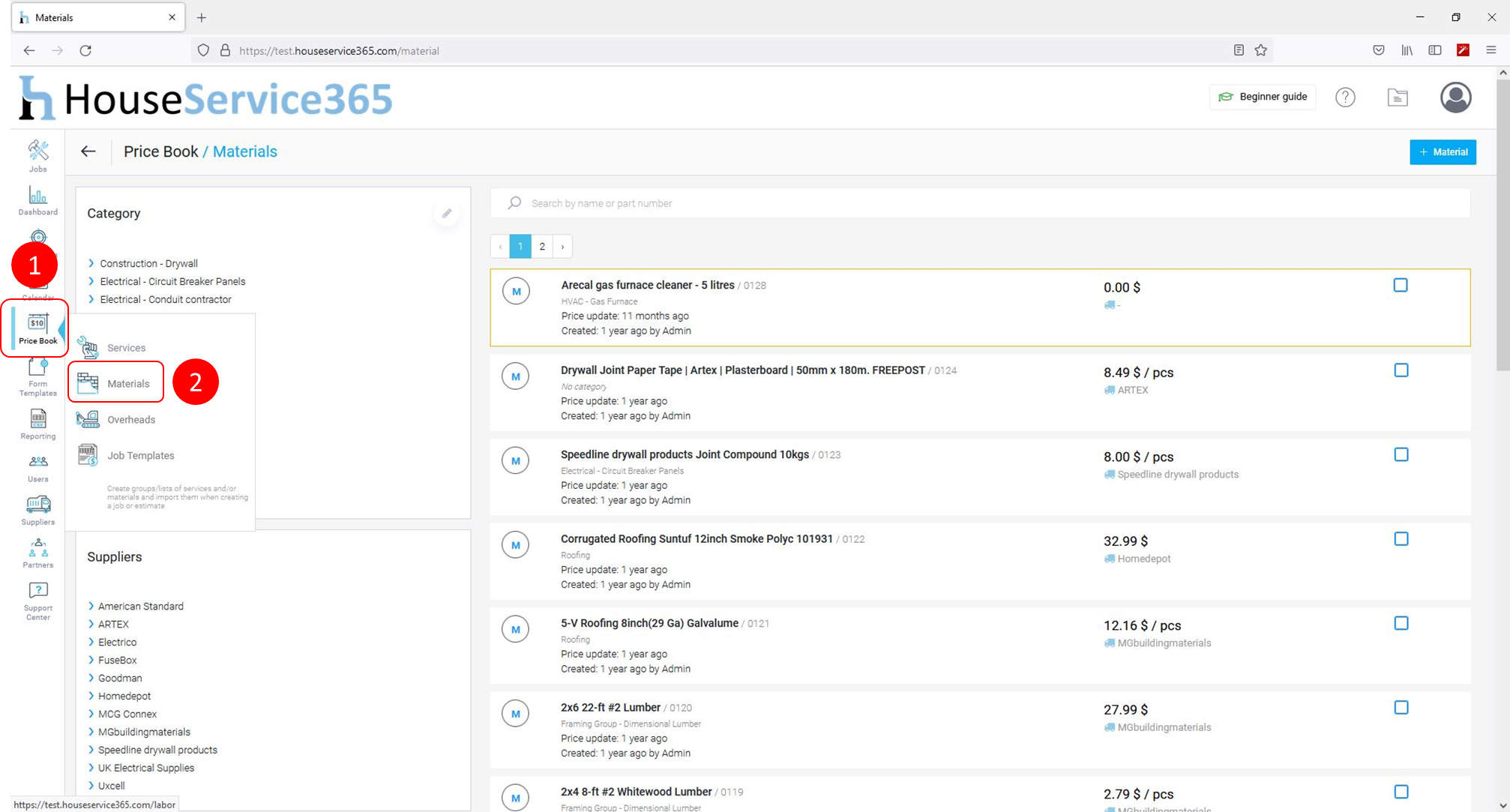The height and width of the screenshot is (812, 1510).
Task: Click the help question mark icon
Action: pyautogui.click(x=1345, y=97)
